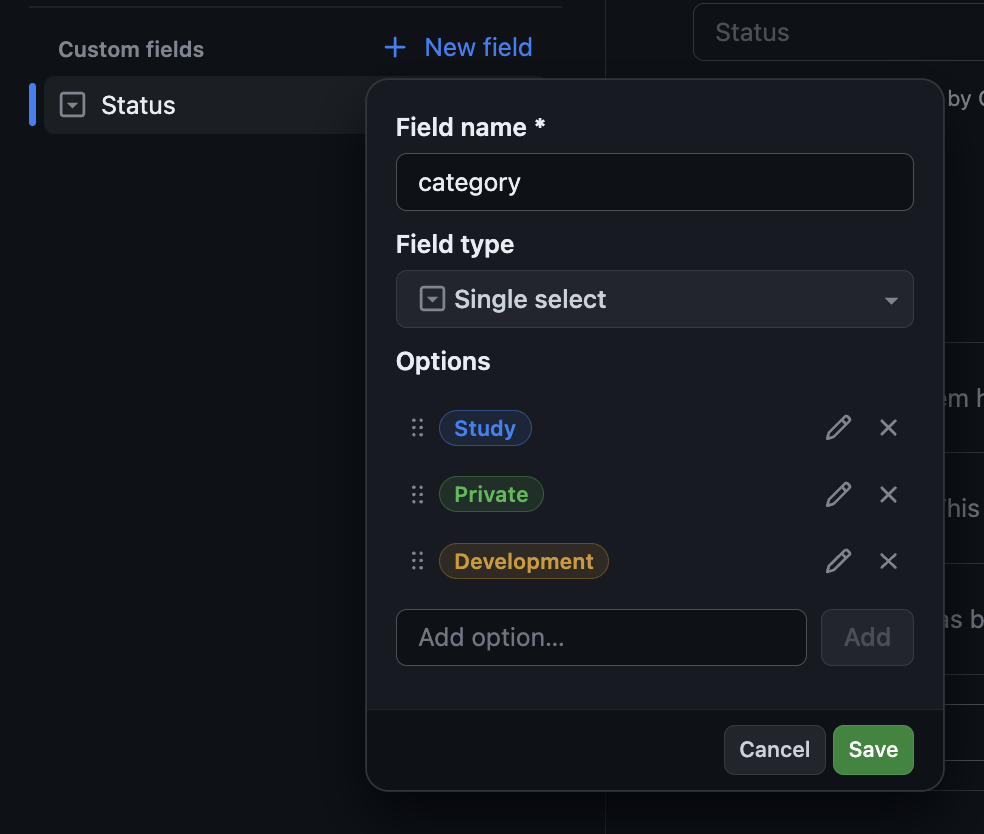Image resolution: width=984 pixels, height=834 pixels.
Task: Click the Field name input containing category
Action: (x=655, y=182)
